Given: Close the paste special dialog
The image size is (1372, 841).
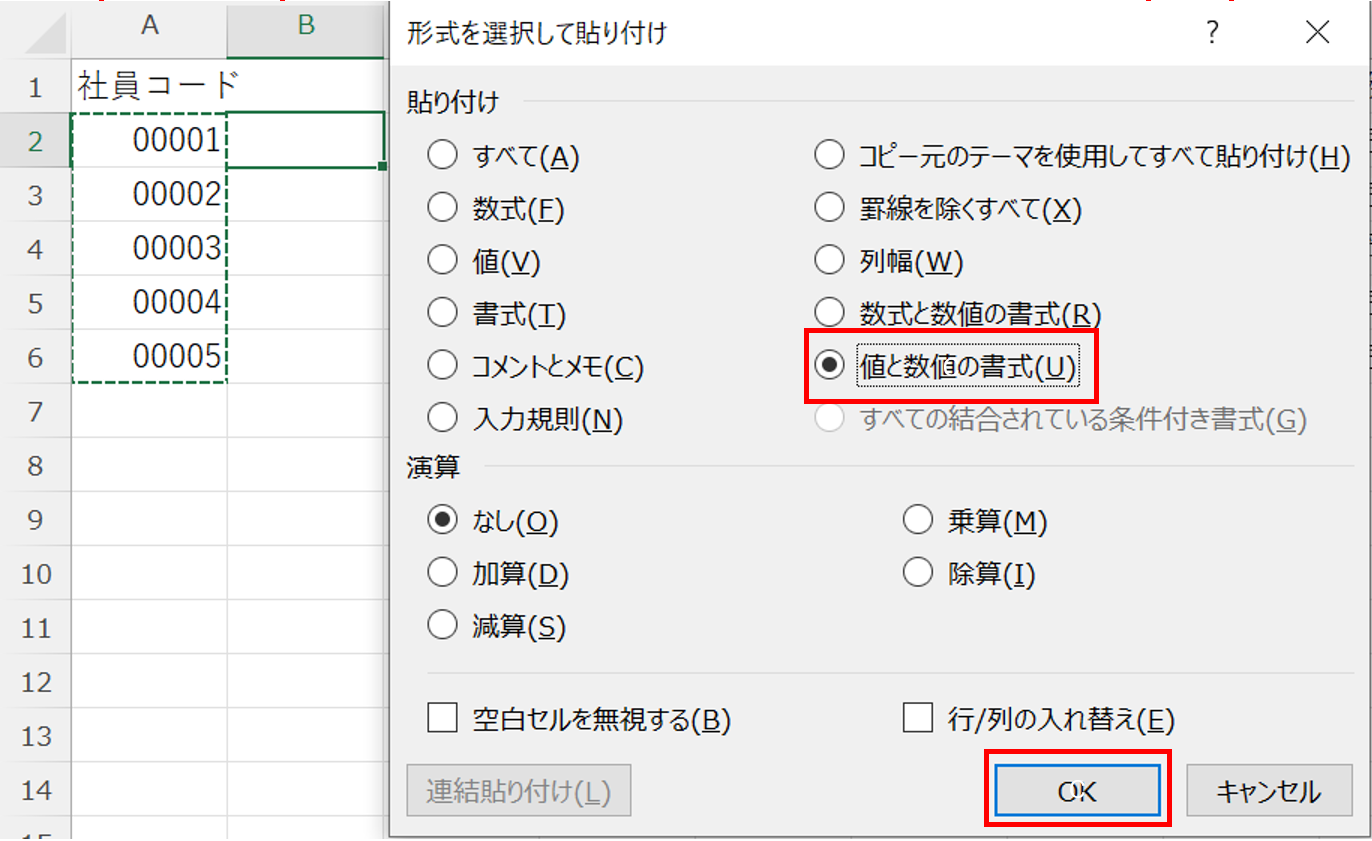Looking at the screenshot, I should point(1318,33).
